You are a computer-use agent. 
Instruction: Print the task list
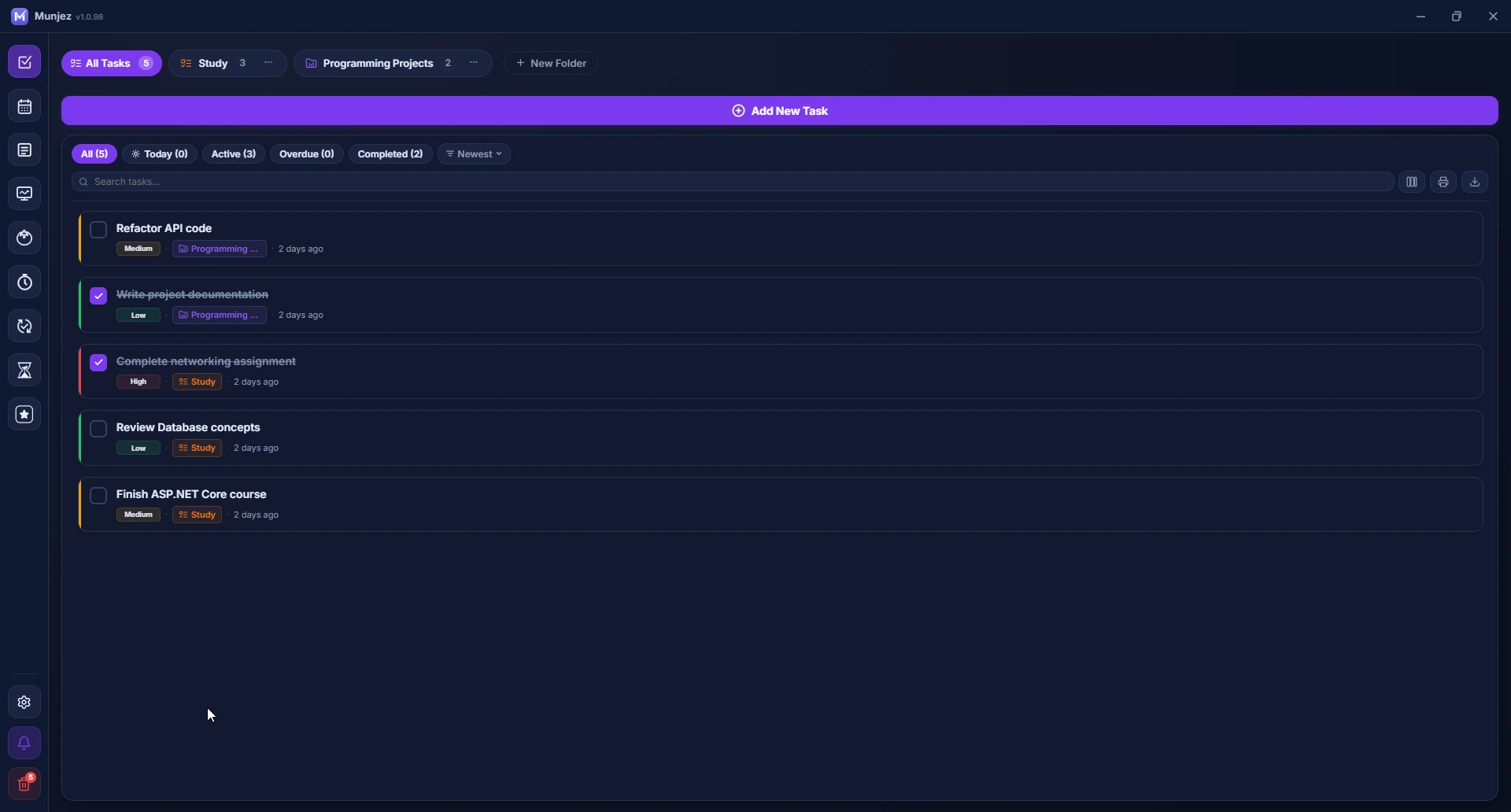tap(1444, 182)
